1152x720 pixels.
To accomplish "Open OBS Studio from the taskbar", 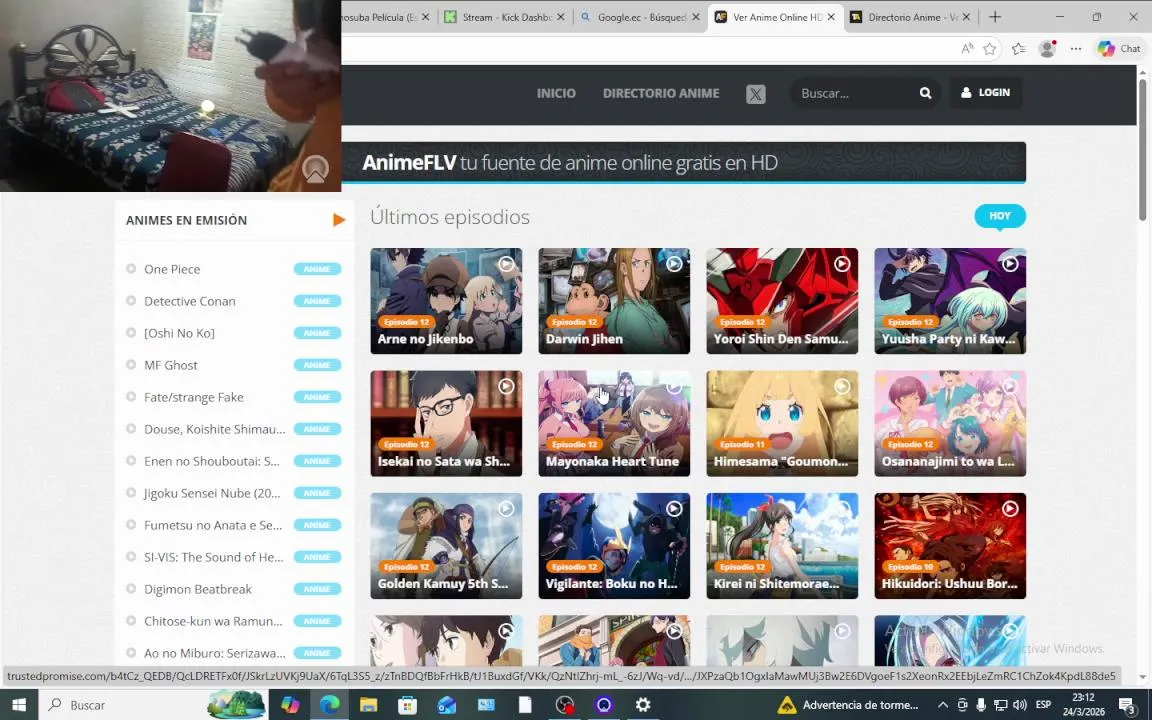I will (x=564, y=705).
